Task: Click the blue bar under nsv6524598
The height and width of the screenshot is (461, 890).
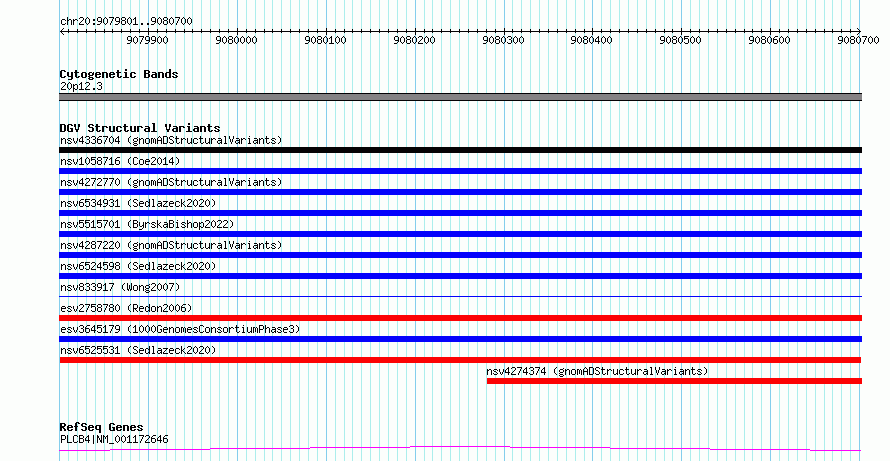Action: (x=460, y=276)
